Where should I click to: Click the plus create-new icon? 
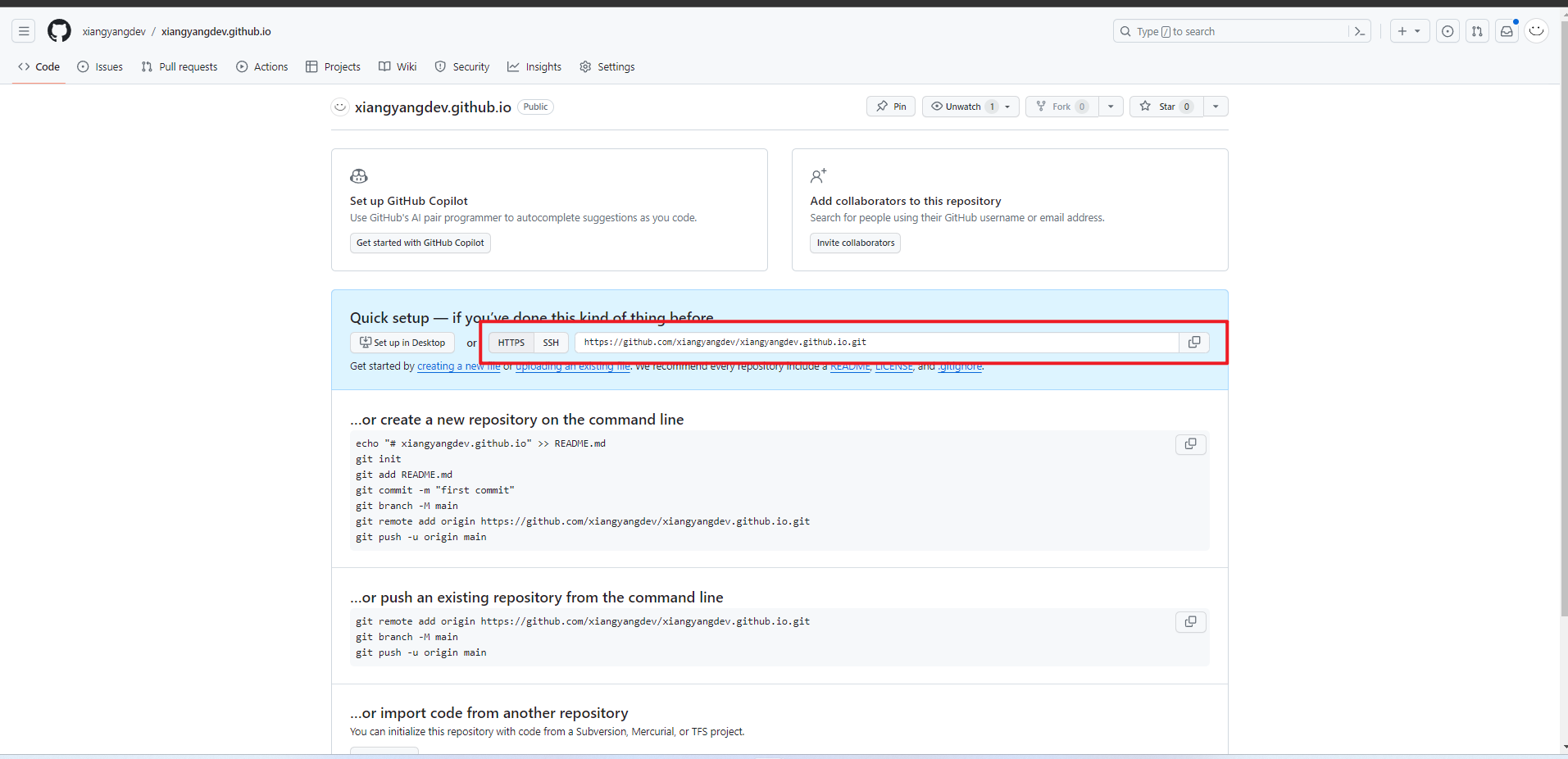(1402, 31)
